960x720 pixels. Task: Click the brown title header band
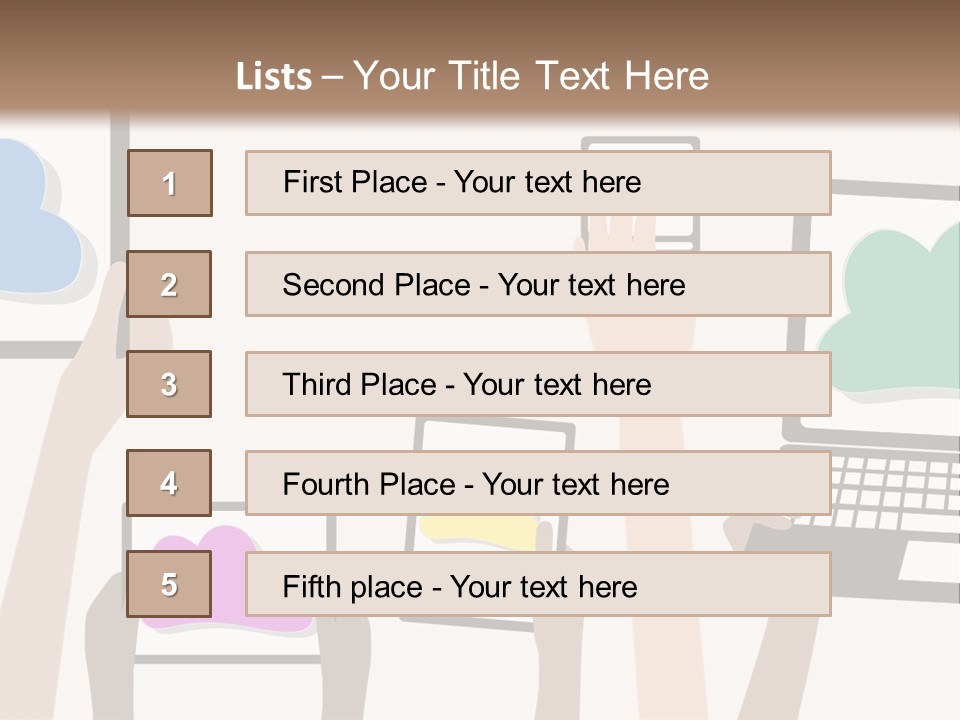click(x=480, y=30)
